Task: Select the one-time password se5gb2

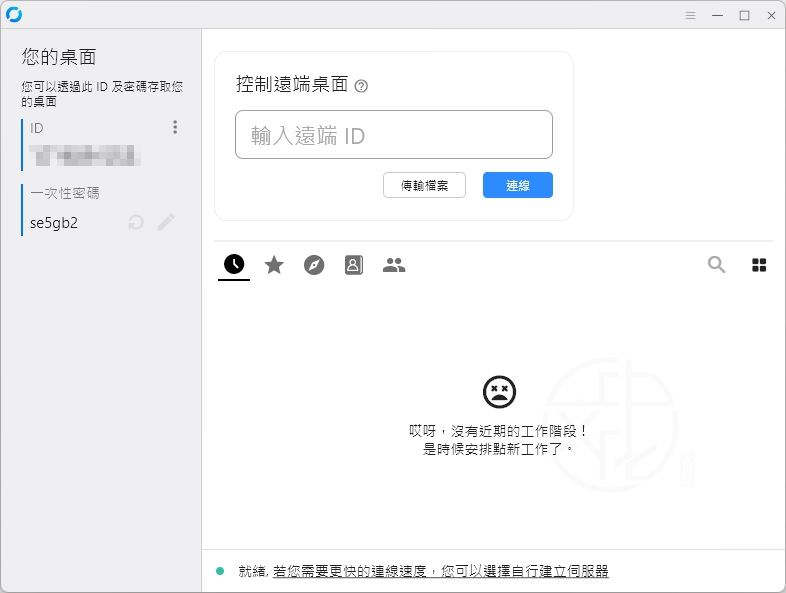Action: click(54, 223)
